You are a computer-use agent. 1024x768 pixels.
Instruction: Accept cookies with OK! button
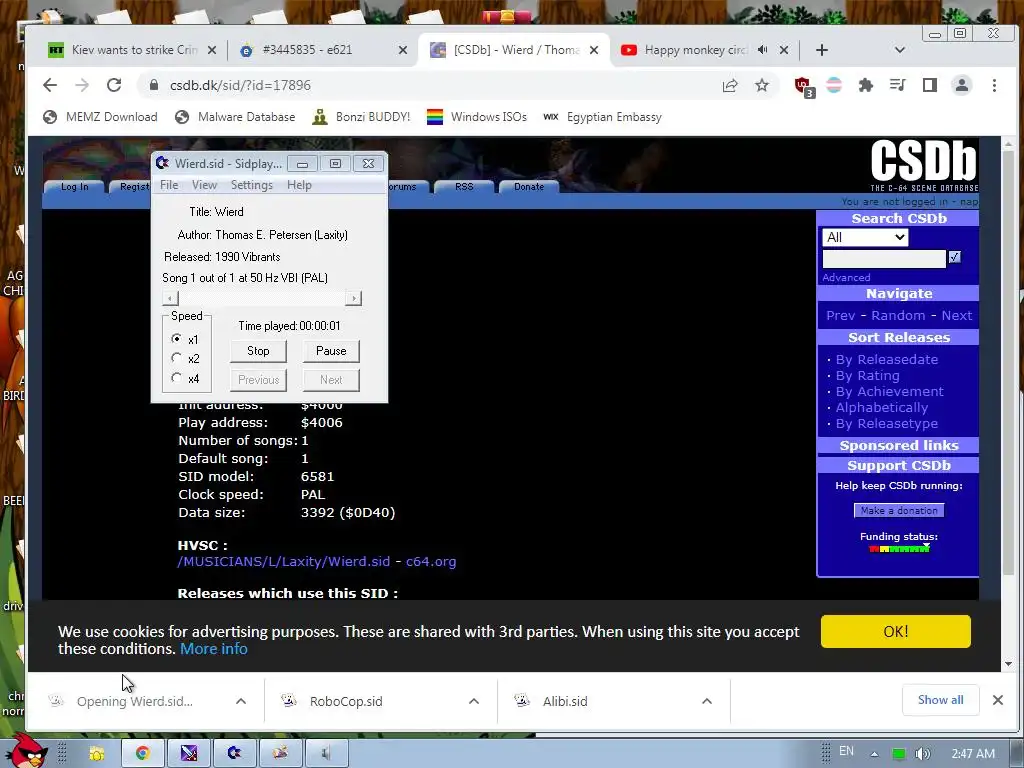click(x=895, y=632)
